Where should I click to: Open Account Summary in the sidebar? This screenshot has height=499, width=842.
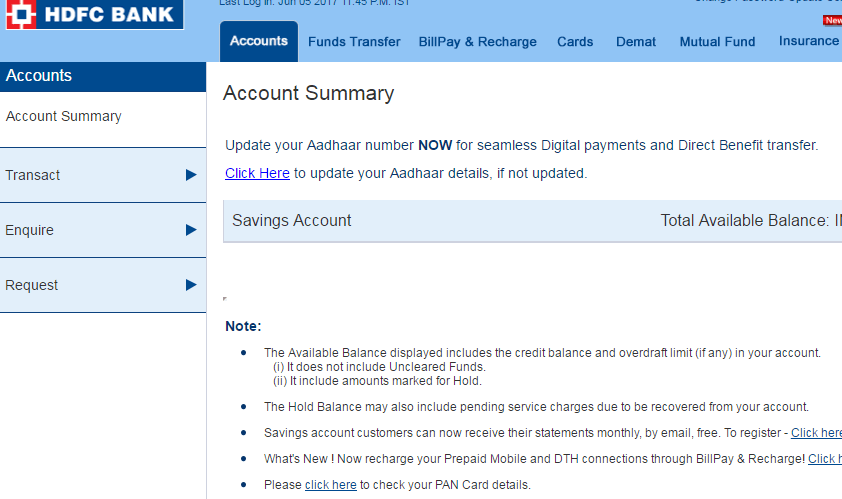click(x=64, y=116)
